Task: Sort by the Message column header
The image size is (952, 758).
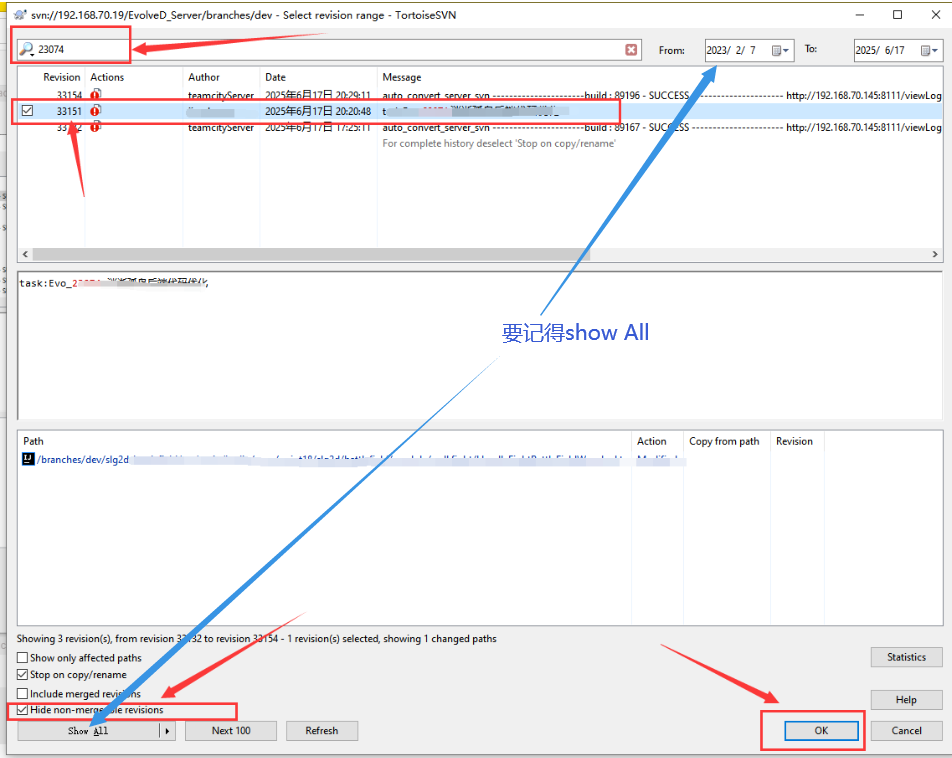Action: (660, 77)
